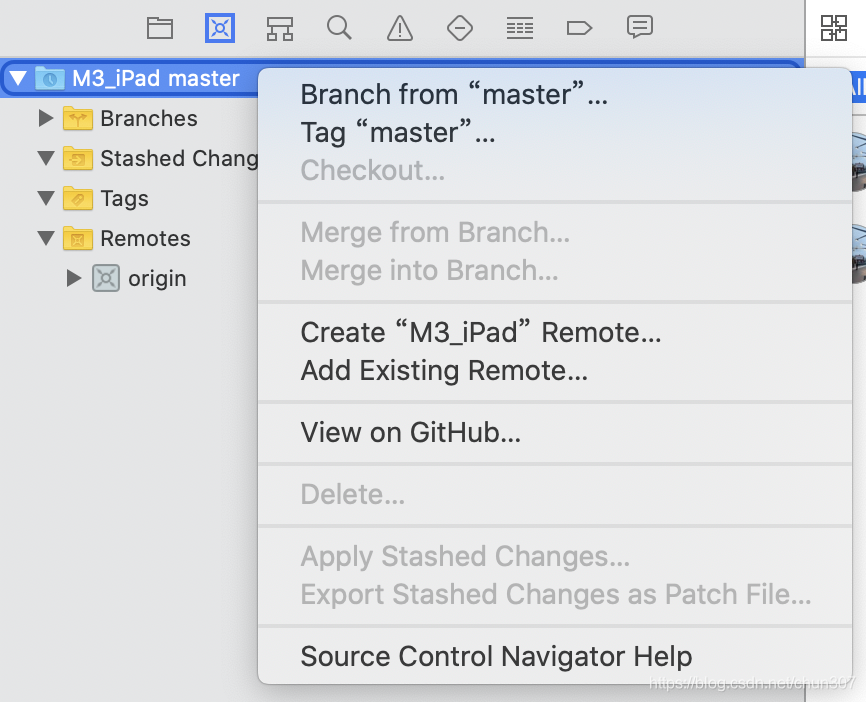Select the Branches row label

coord(149,118)
